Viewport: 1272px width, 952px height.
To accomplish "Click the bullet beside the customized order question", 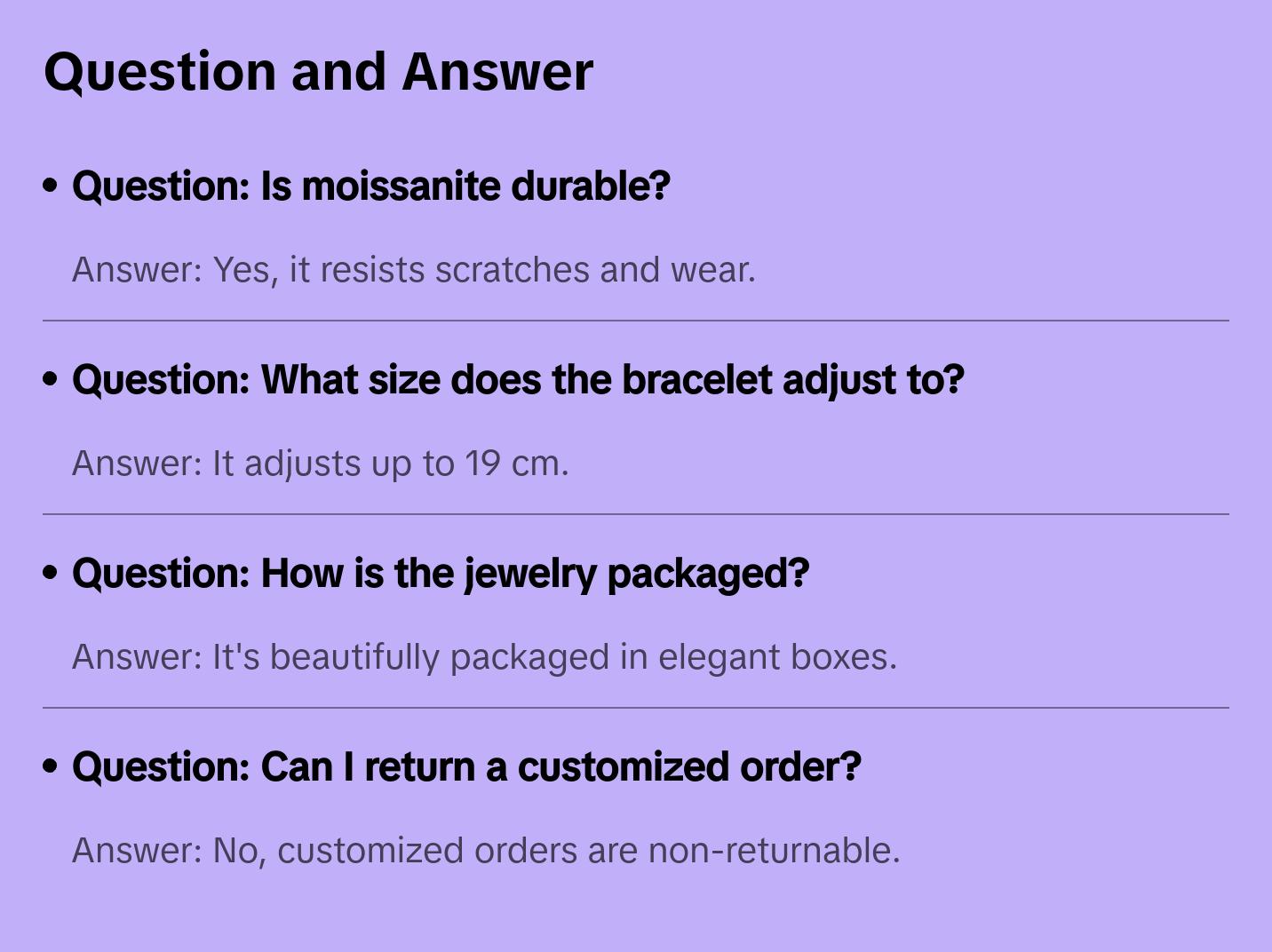I will point(51,766).
